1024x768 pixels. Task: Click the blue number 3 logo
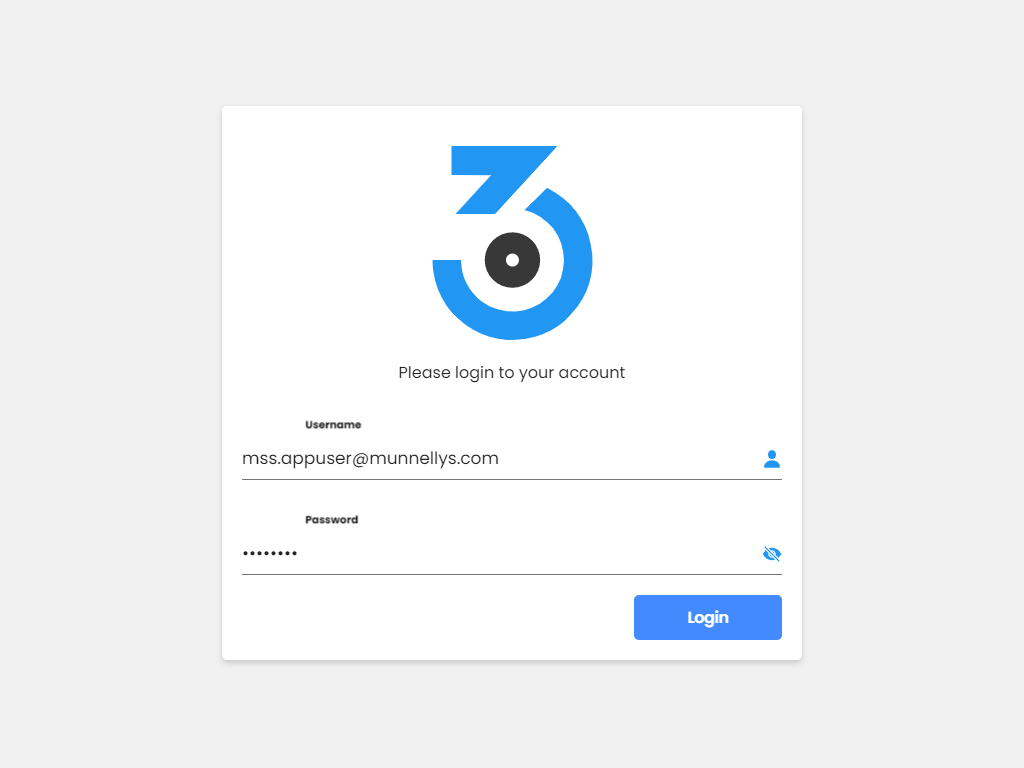512,242
